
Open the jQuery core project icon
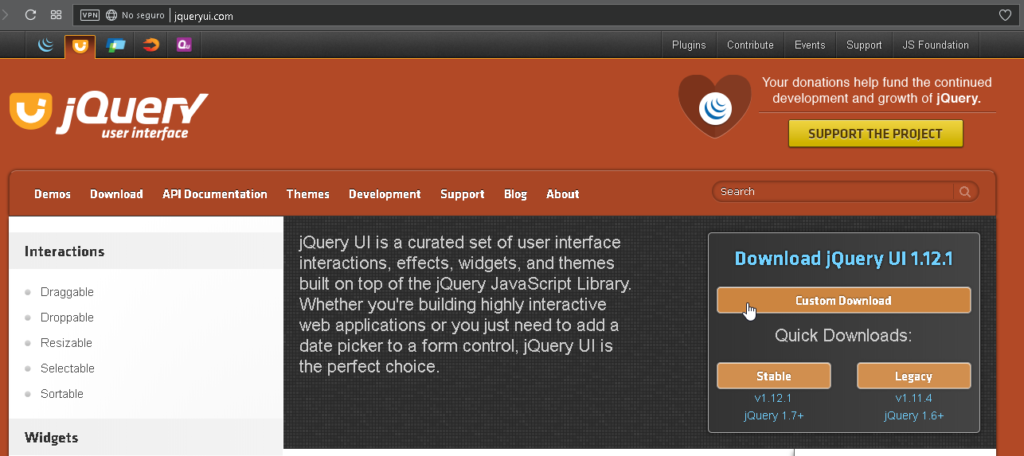click(46, 45)
